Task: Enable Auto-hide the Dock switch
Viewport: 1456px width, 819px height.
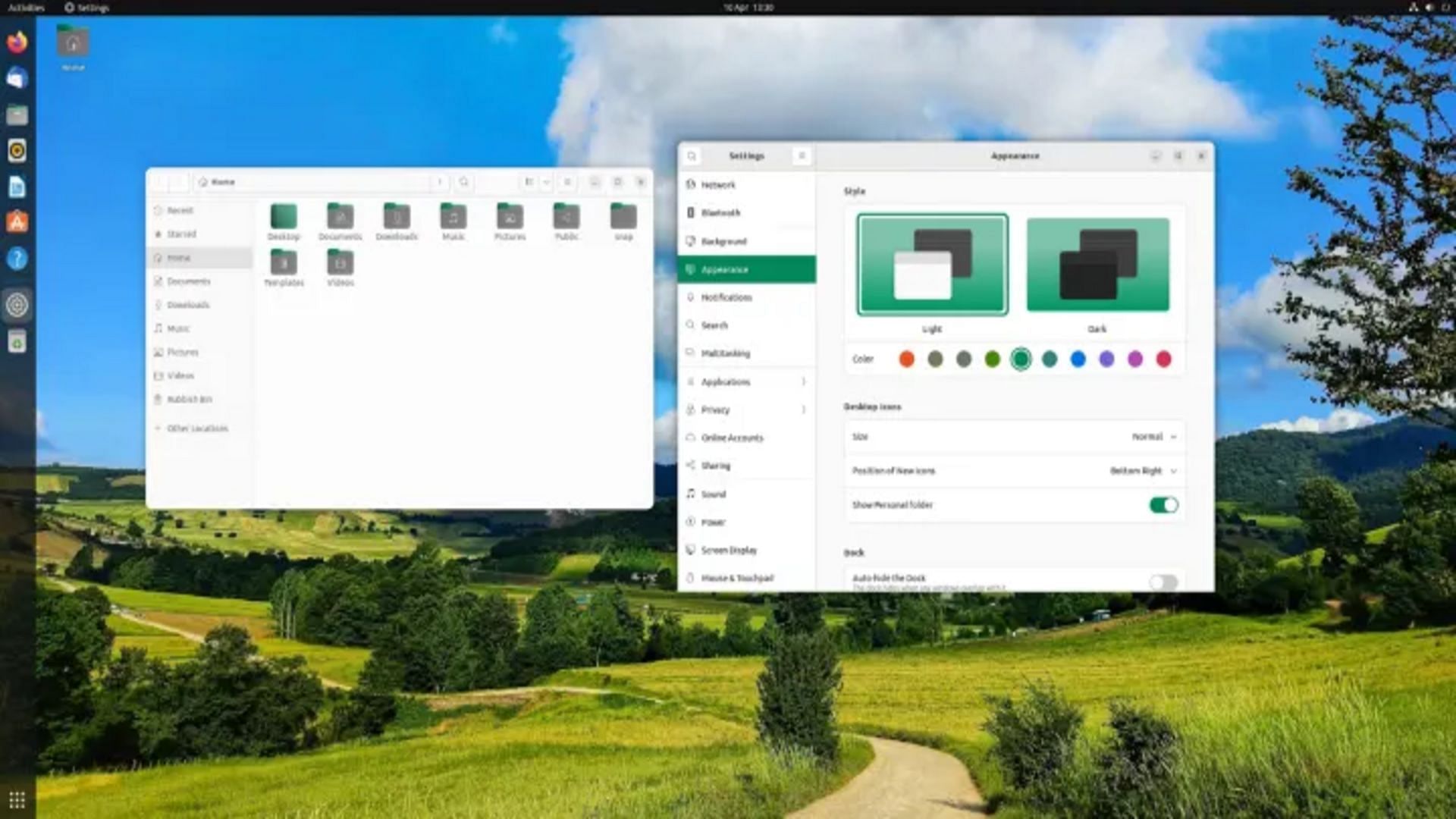Action: [x=1163, y=582]
